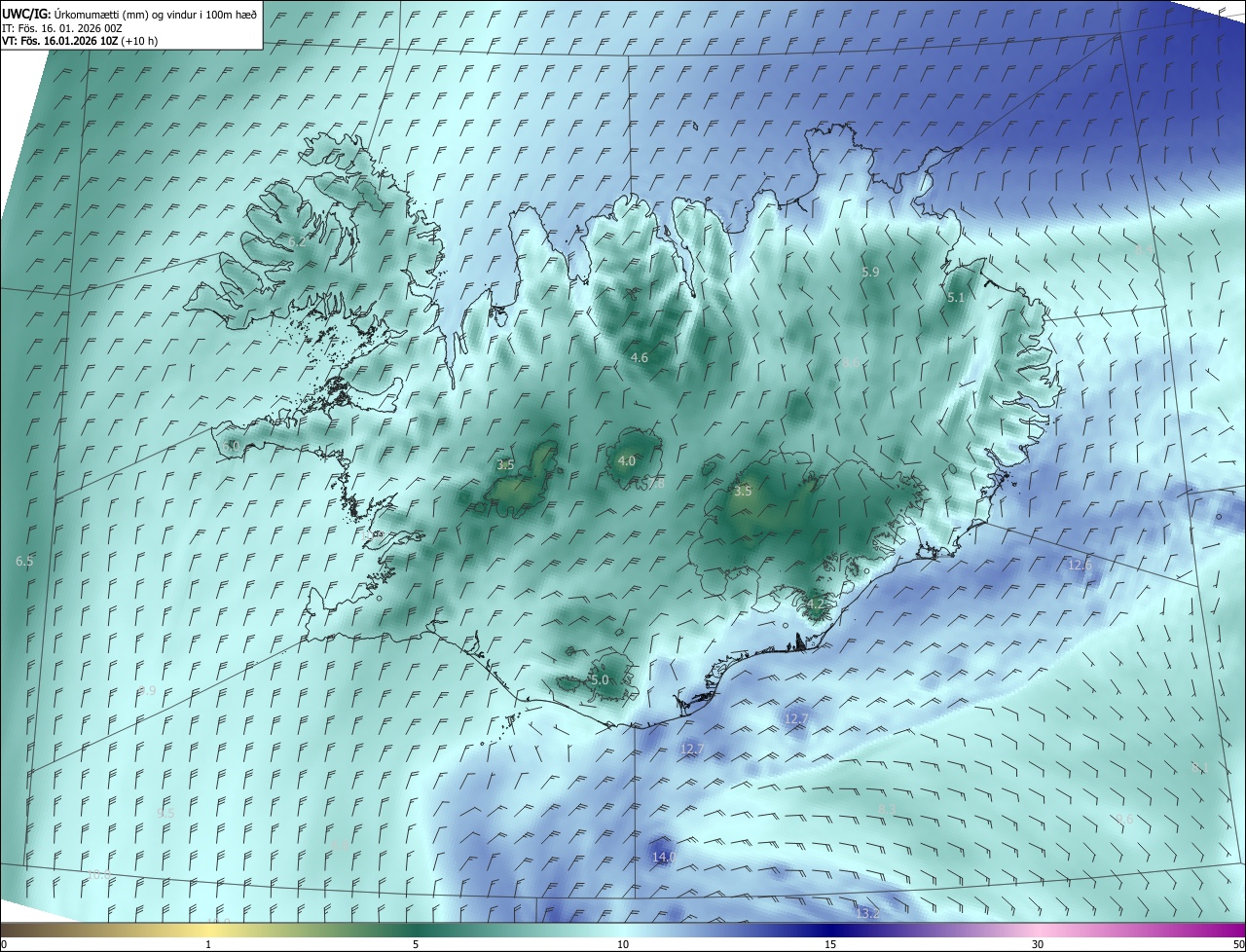The width and height of the screenshot is (1246, 952).
Task: Click the color scale tick label 30
Action: click(x=1038, y=944)
